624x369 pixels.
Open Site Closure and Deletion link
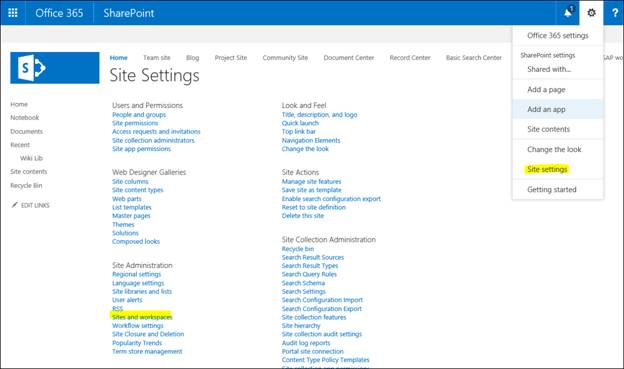(x=148, y=334)
